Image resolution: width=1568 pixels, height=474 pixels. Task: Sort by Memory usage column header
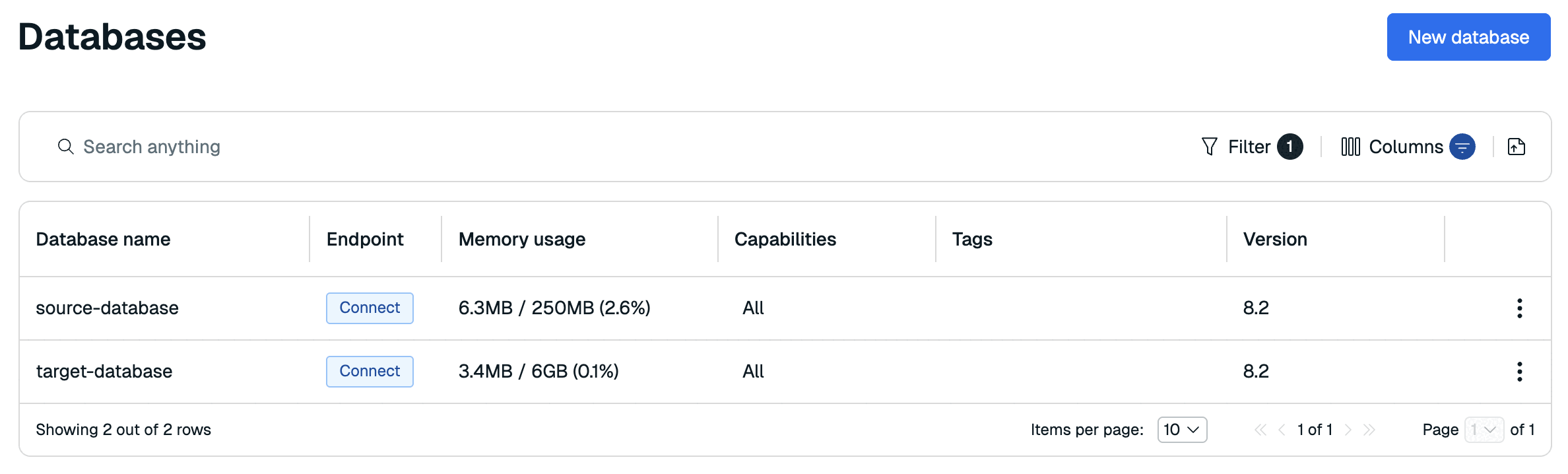tap(521, 239)
